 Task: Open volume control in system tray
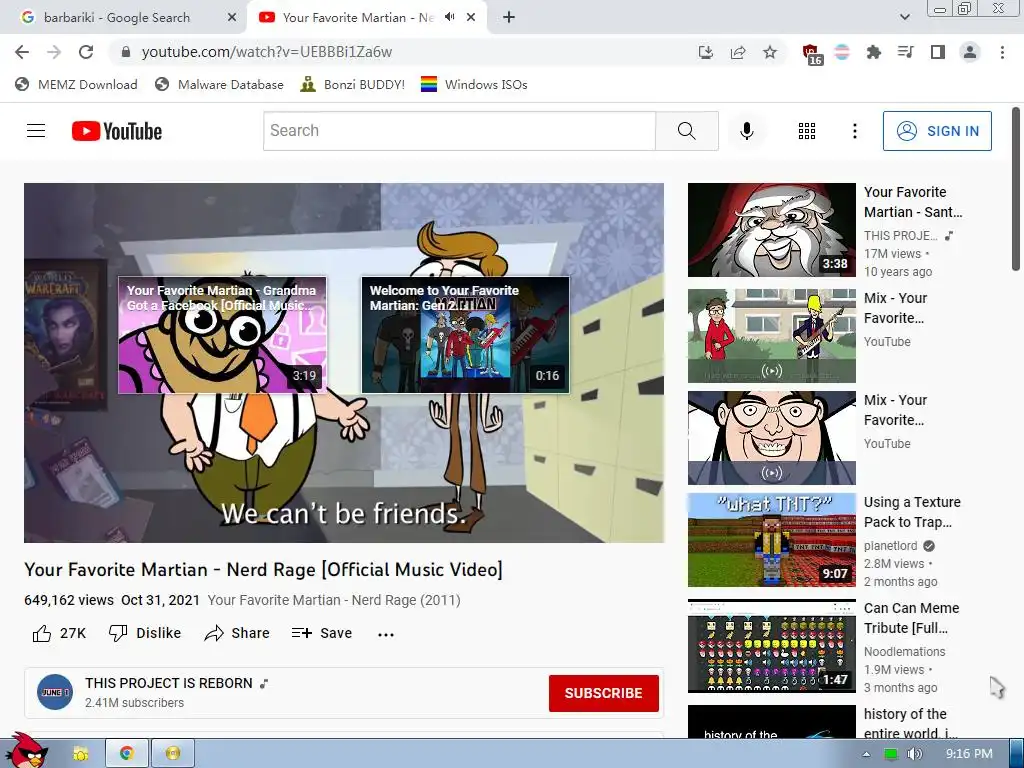click(x=915, y=754)
